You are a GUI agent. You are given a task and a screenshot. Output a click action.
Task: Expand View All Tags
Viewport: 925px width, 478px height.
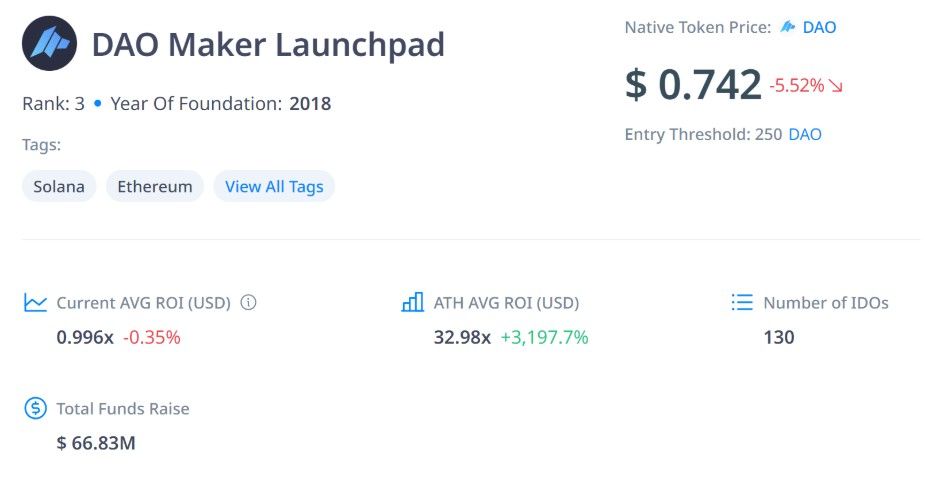click(x=274, y=187)
